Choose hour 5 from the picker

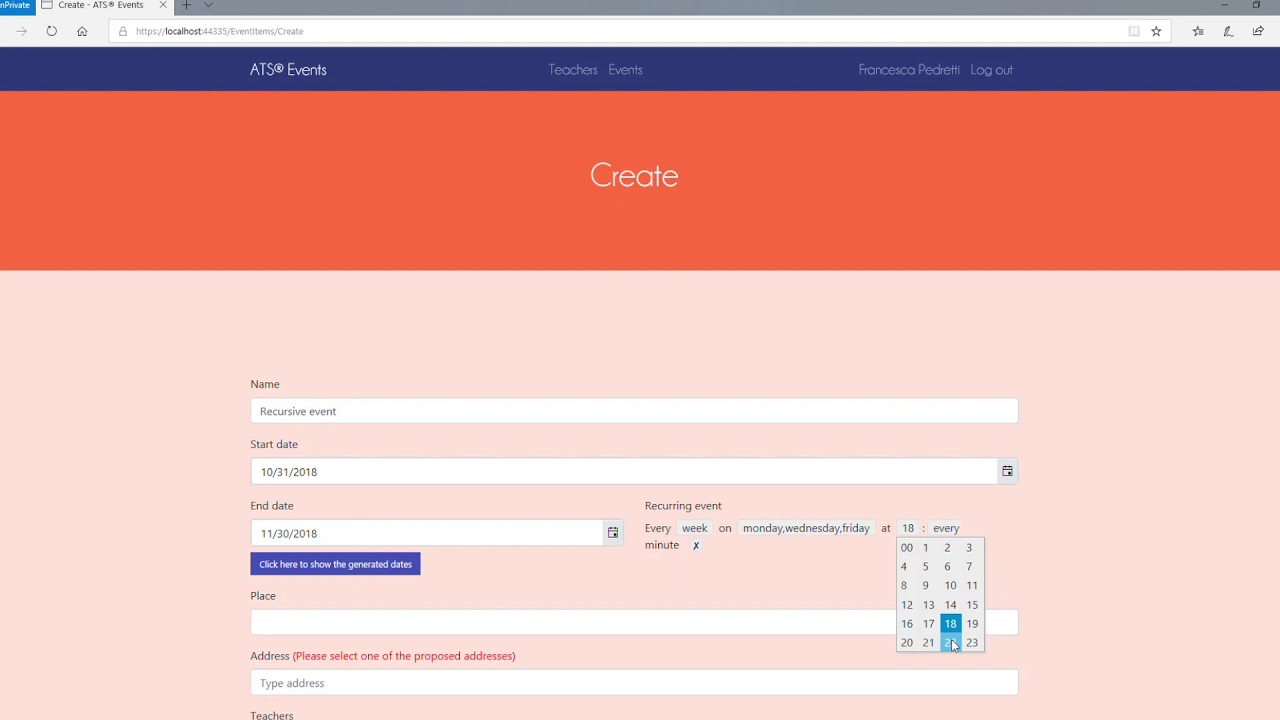[x=925, y=566]
